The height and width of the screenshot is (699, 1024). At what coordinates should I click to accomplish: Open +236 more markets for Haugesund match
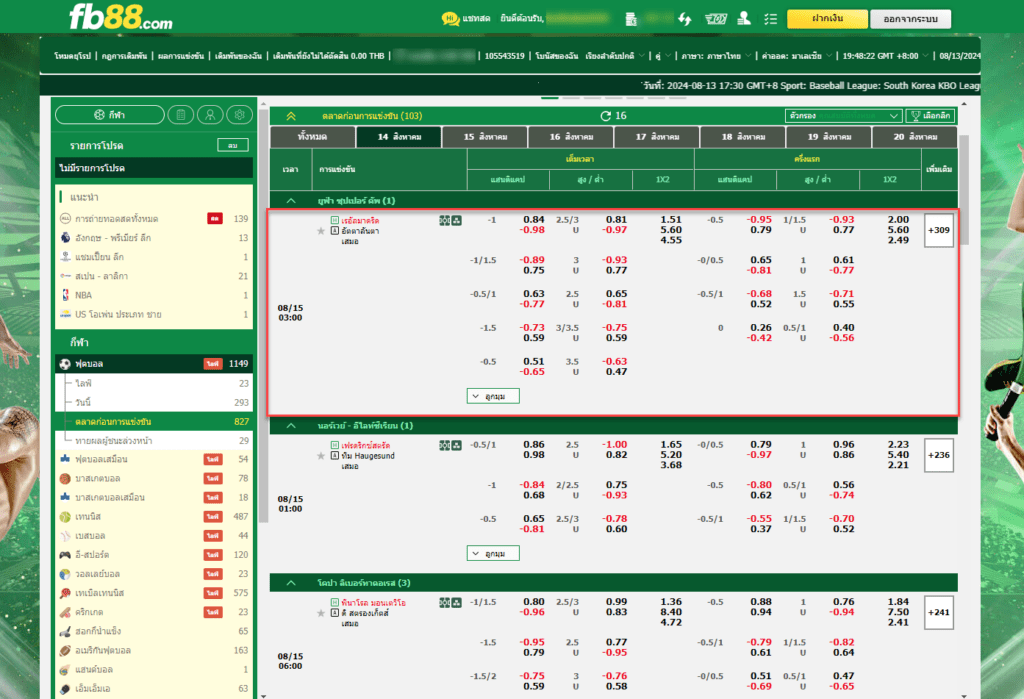938,455
